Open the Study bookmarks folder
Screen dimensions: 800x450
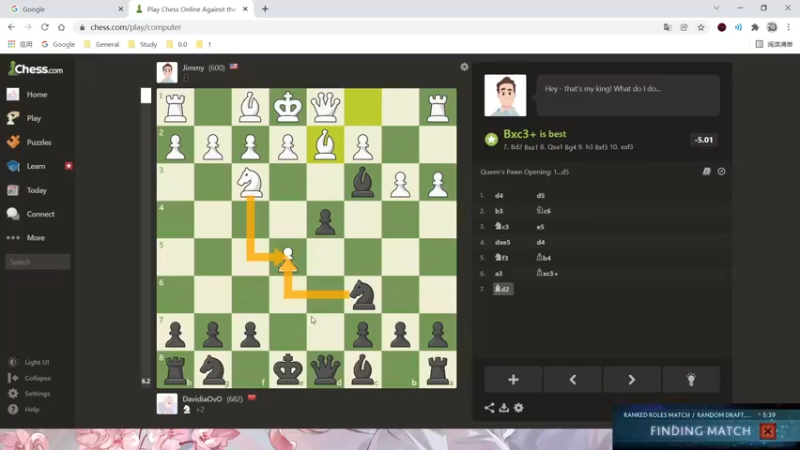click(142, 44)
